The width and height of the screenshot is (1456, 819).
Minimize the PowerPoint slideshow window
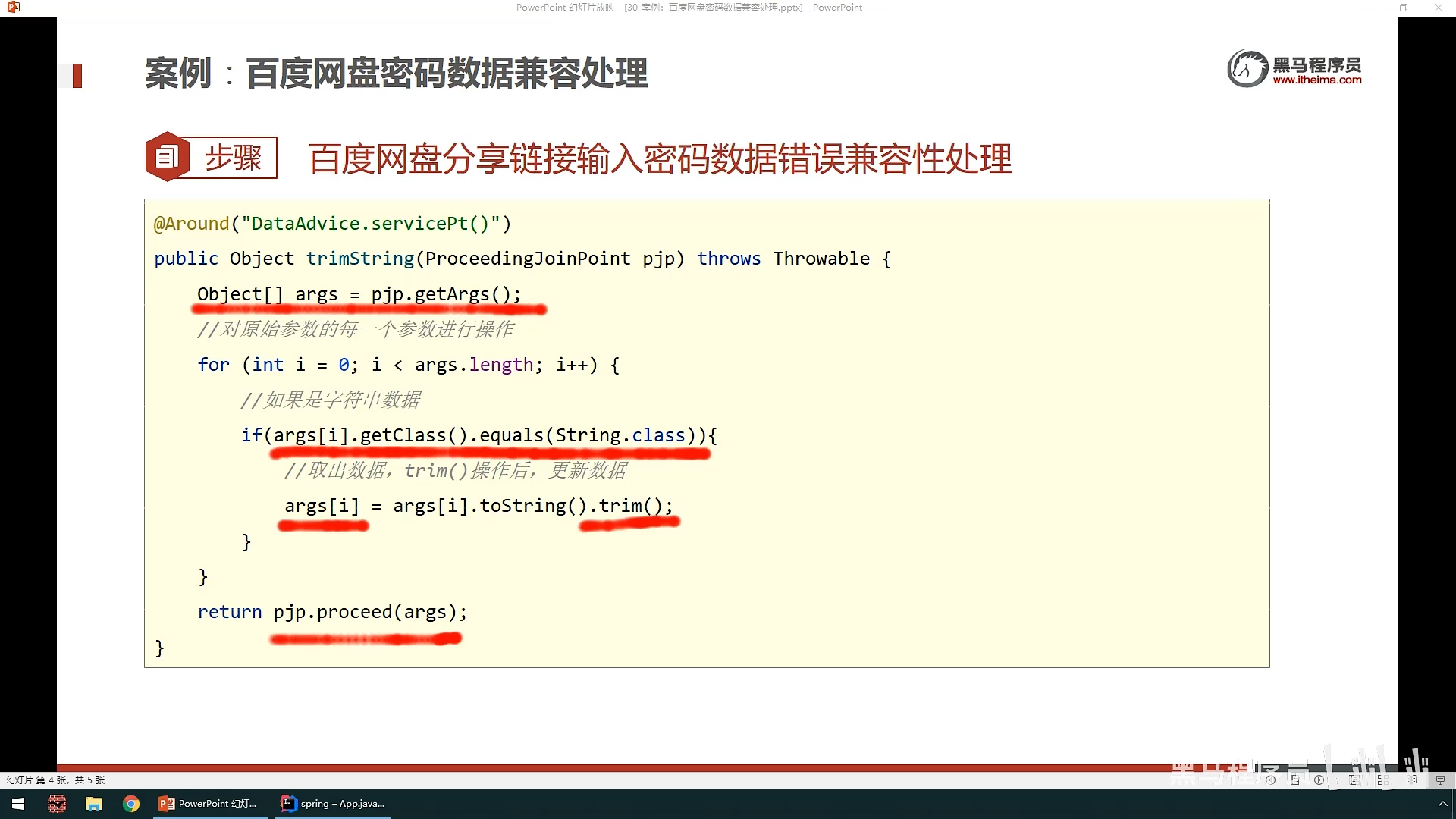pos(1369,8)
